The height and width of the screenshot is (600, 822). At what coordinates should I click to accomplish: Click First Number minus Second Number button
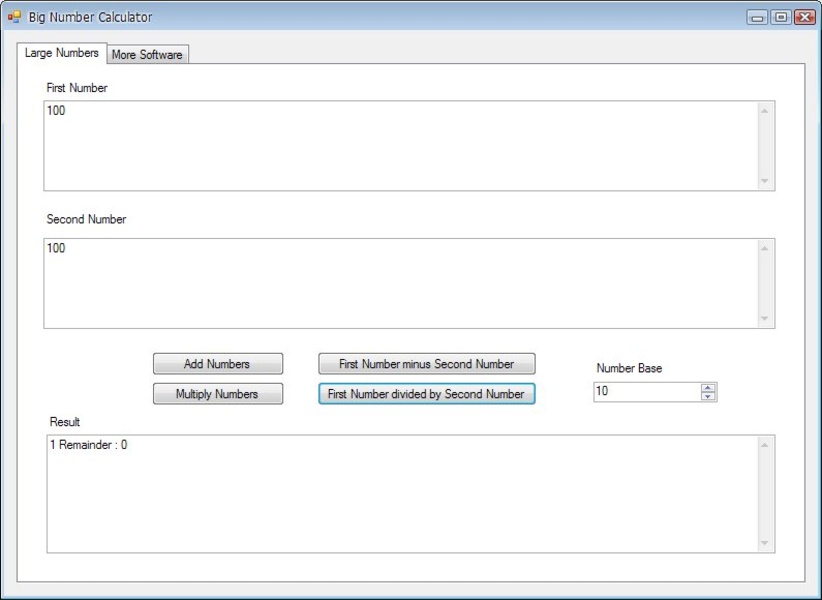click(427, 364)
